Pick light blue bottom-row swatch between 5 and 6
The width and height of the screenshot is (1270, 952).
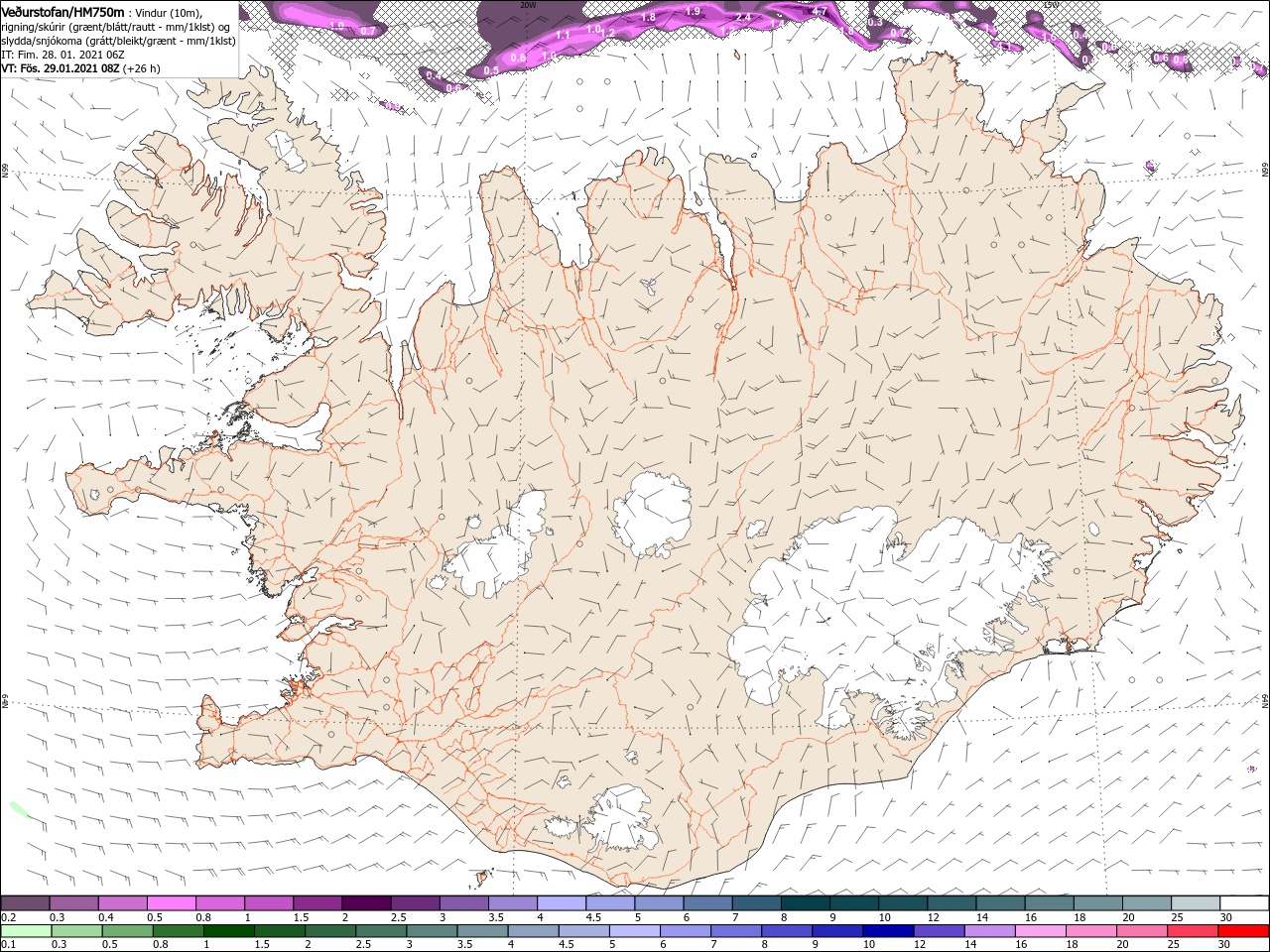[635, 931]
